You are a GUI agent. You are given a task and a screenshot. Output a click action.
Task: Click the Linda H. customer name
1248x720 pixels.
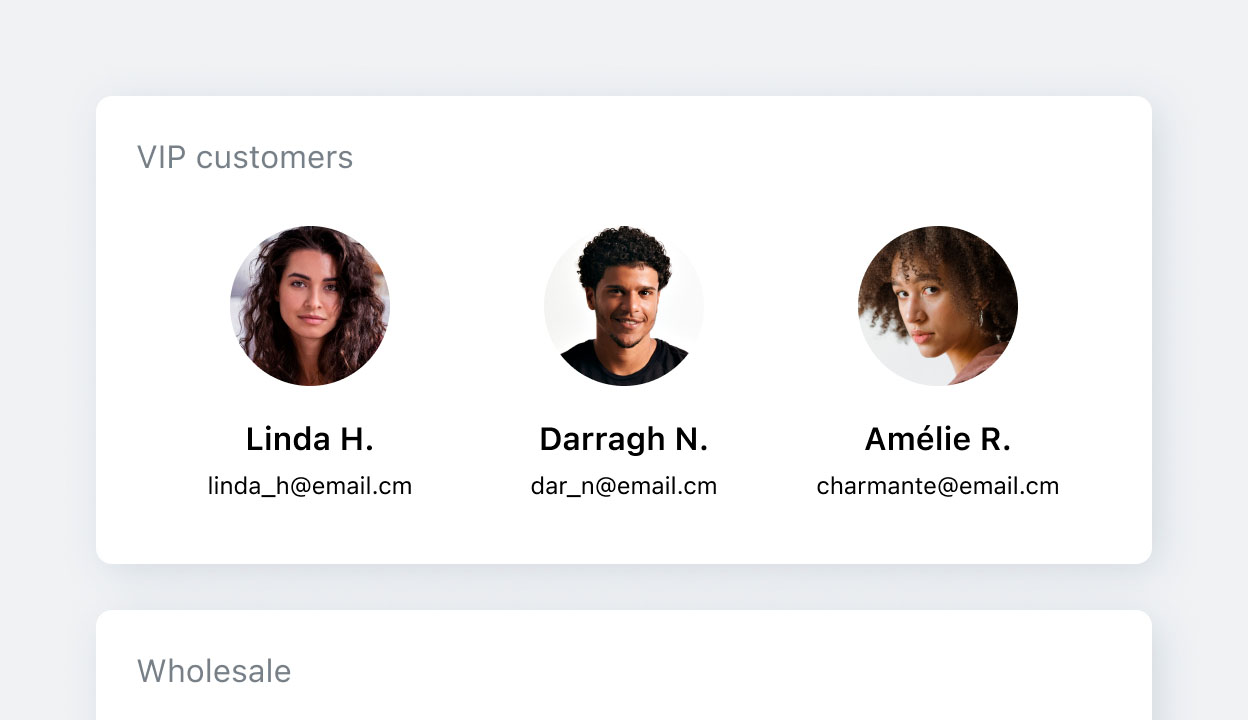(x=310, y=439)
